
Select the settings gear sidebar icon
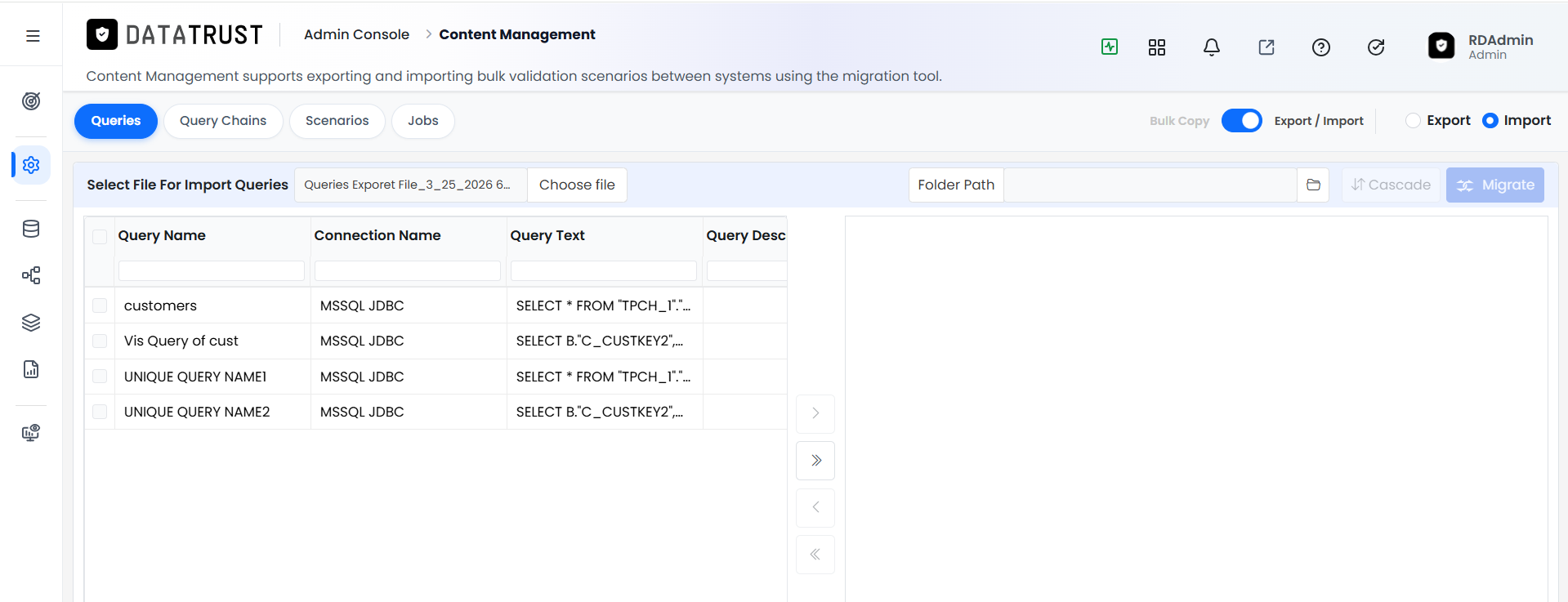tap(31, 165)
